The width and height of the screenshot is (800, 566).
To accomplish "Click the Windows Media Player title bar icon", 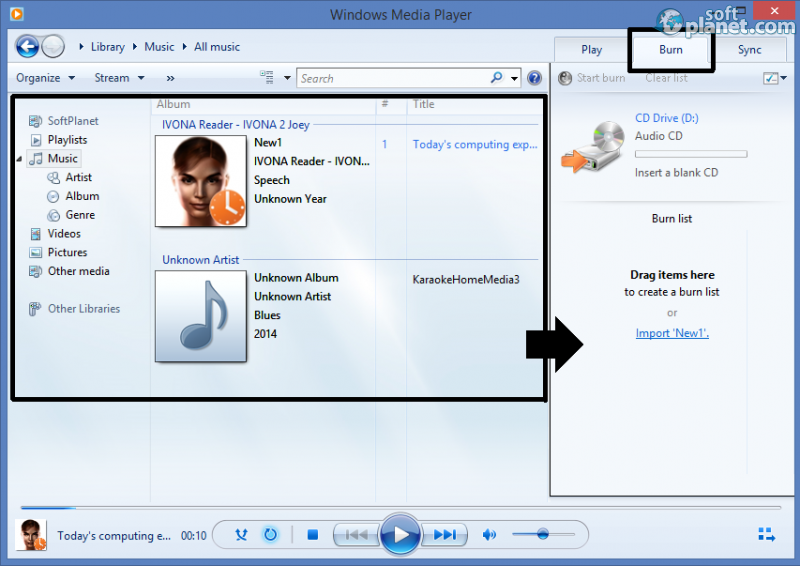I will pos(17,14).
